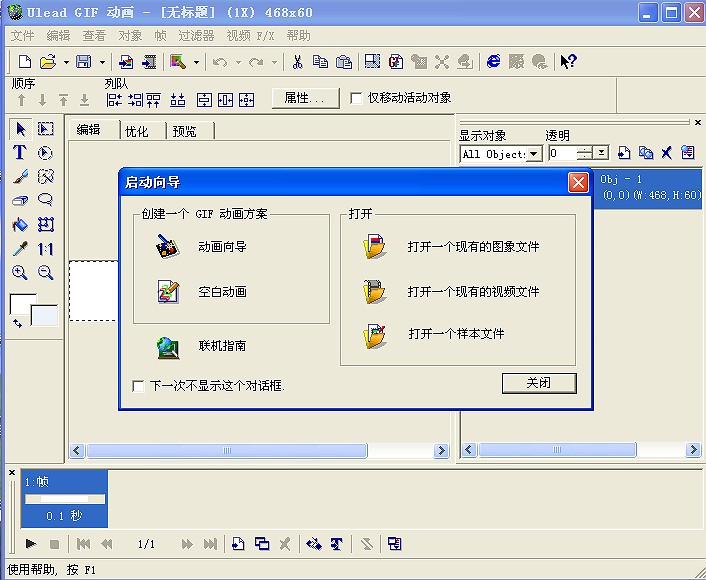Viewport: 706px width, 580px height.
Task: Close the 启动向导 dialog with X
Action: 579,182
